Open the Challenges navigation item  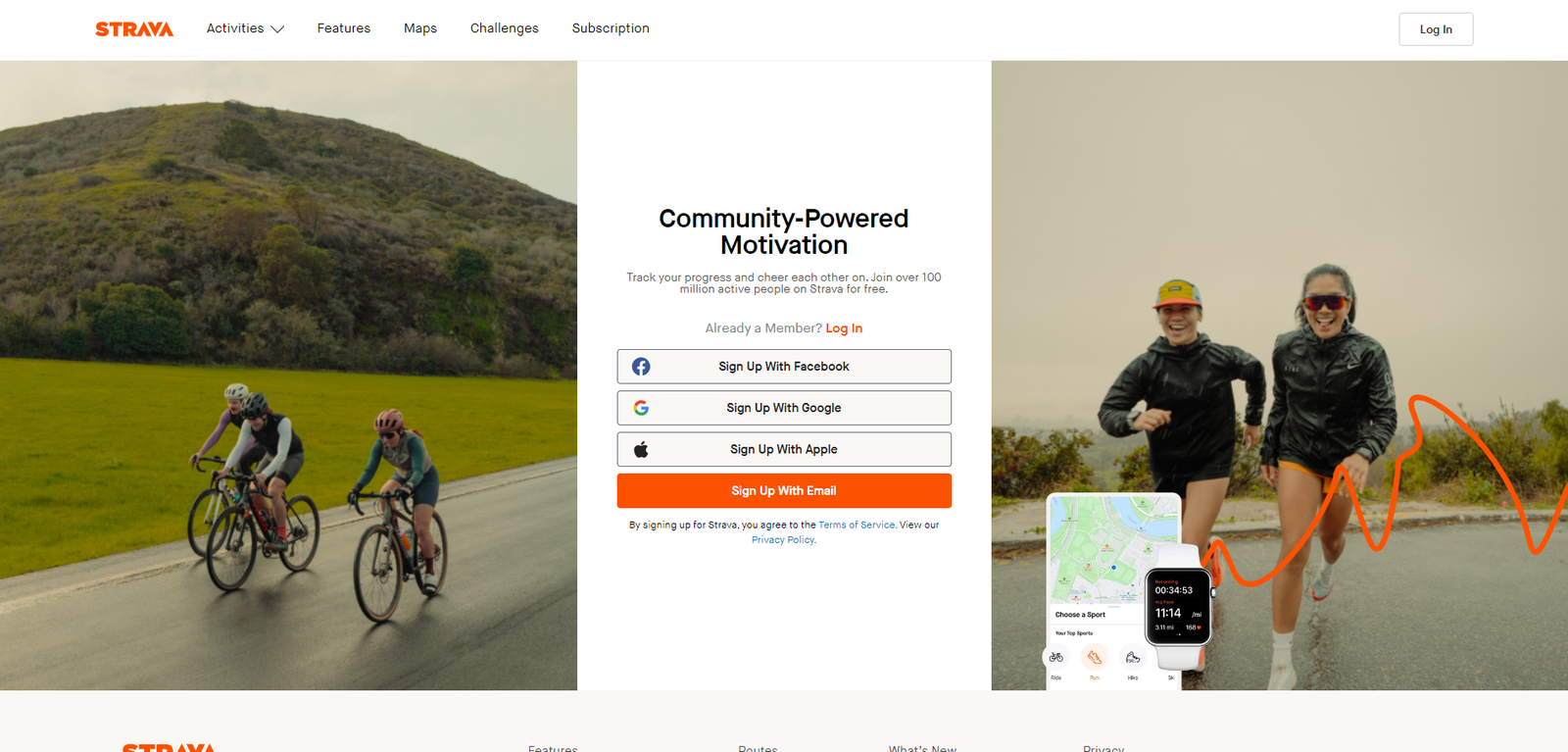[x=505, y=28]
